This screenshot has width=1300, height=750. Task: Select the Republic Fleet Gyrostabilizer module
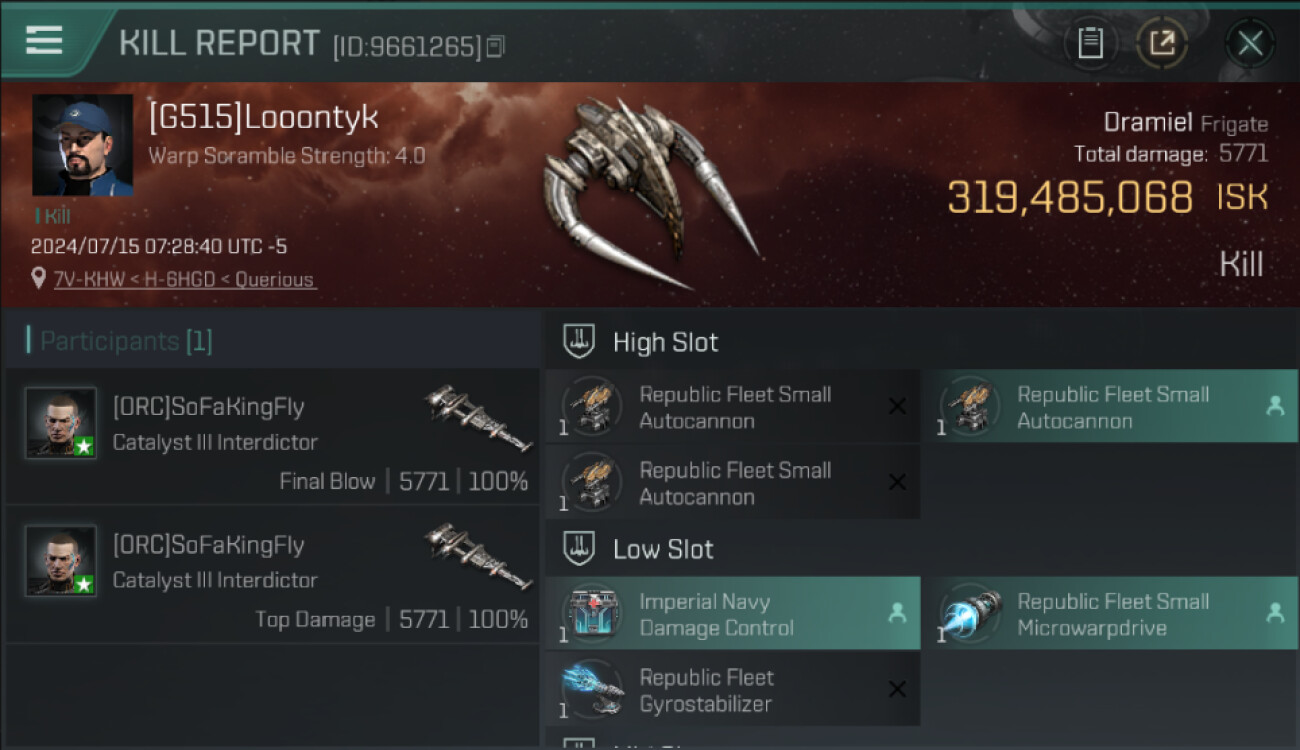(733, 690)
